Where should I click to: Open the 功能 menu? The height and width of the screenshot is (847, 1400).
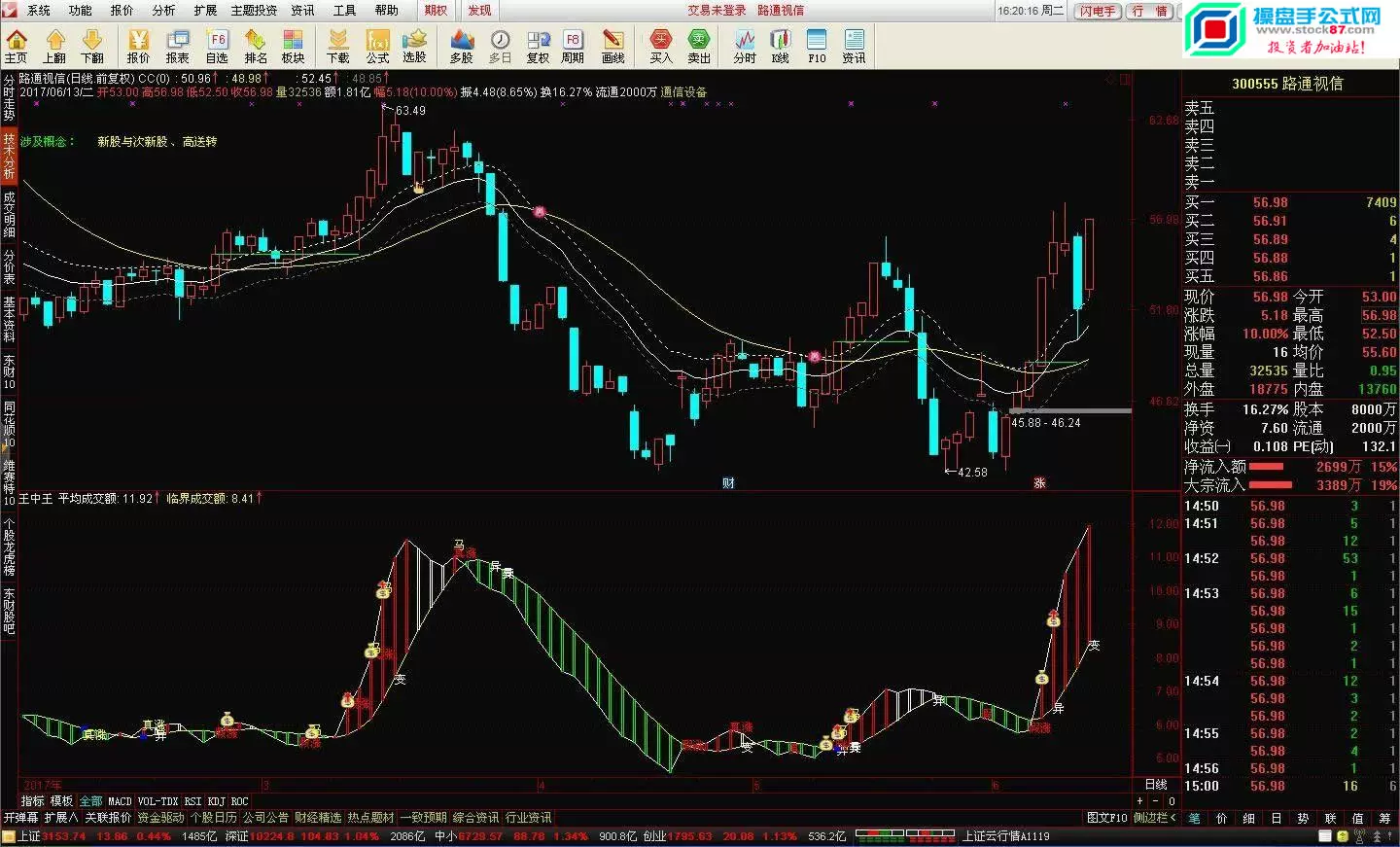(x=80, y=10)
